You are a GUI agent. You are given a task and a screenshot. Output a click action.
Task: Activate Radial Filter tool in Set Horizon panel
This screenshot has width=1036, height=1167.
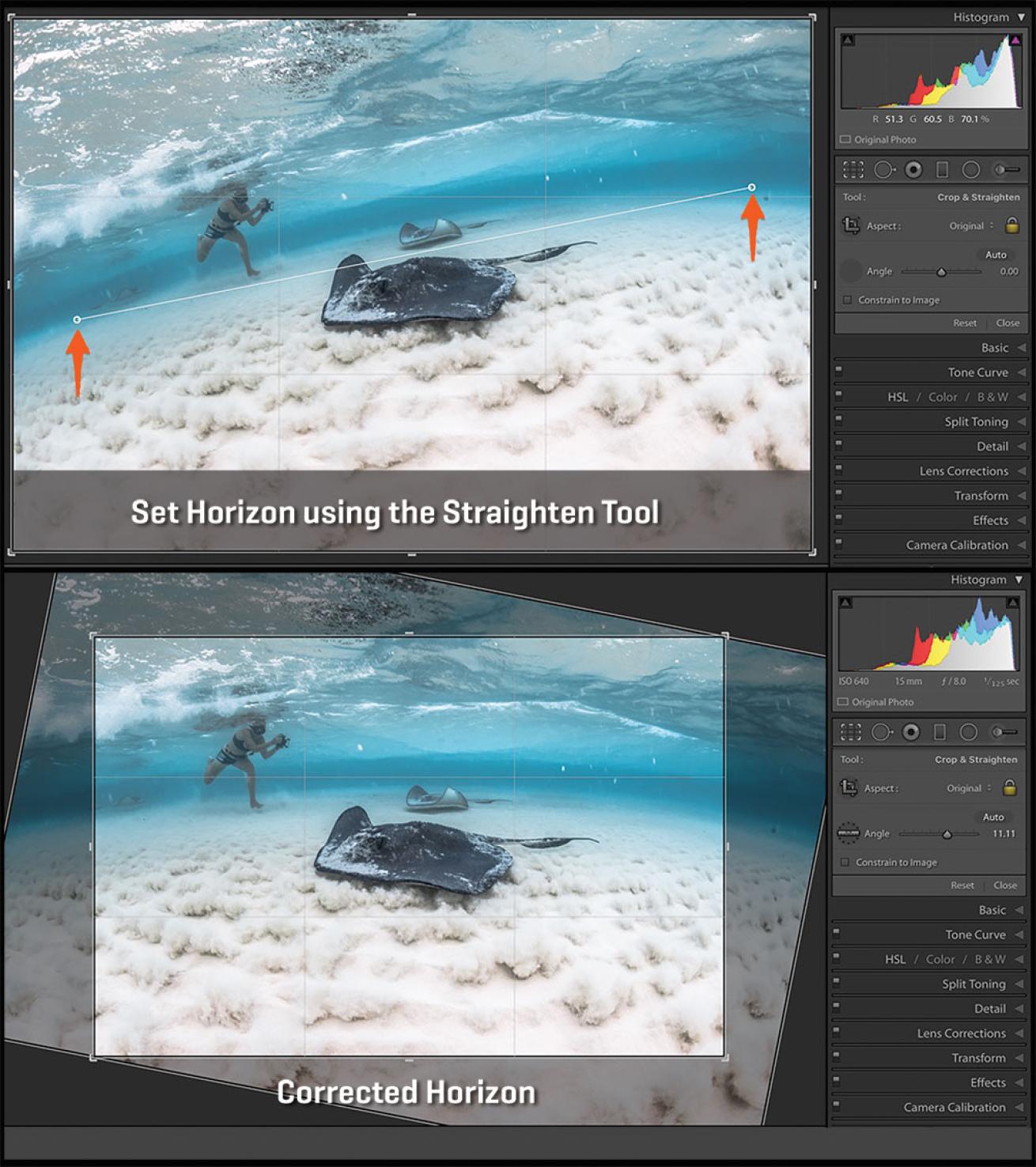pyautogui.click(x=971, y=169)
